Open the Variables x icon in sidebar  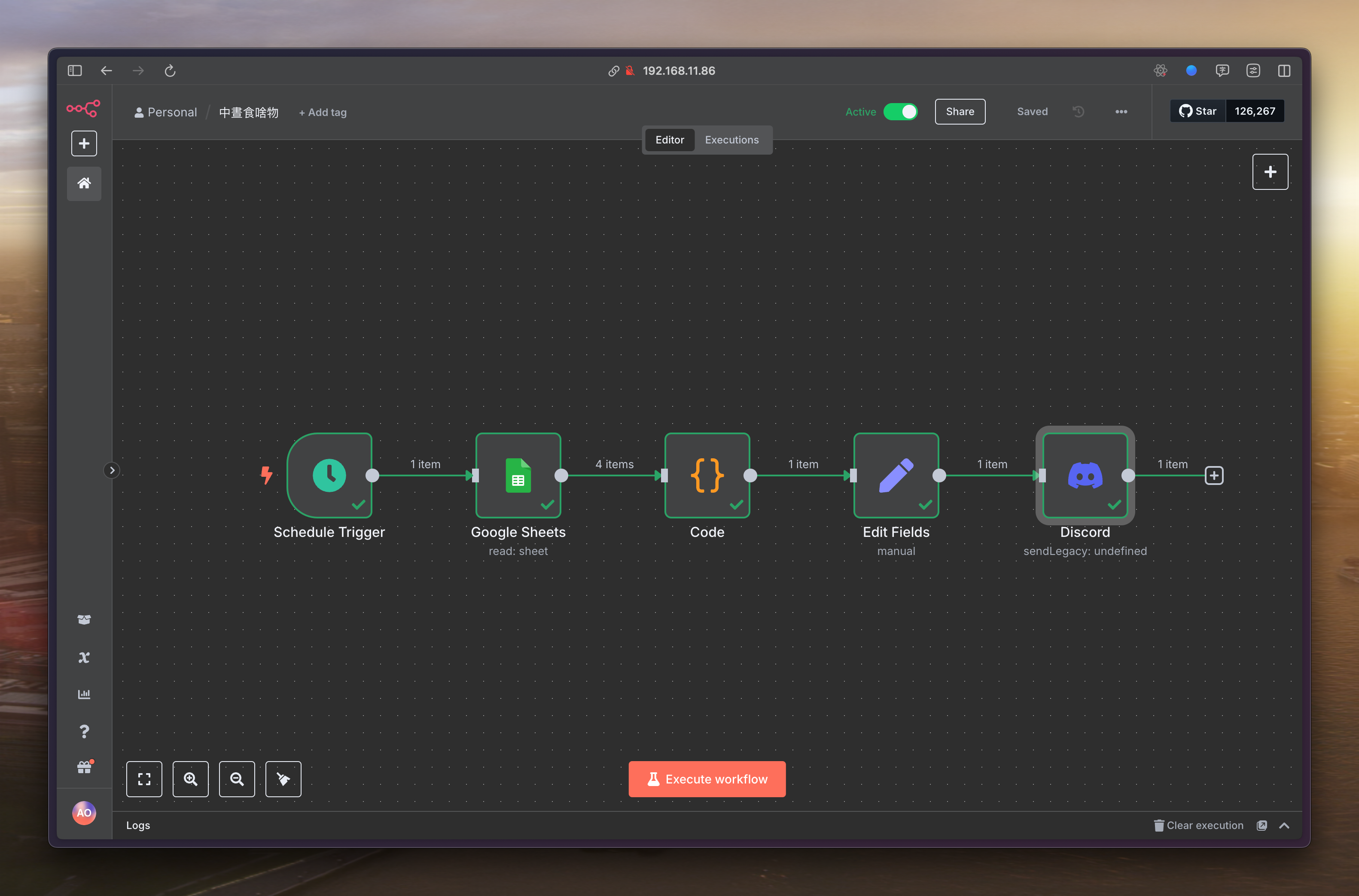pyautogui.click(x=84, y=657)
